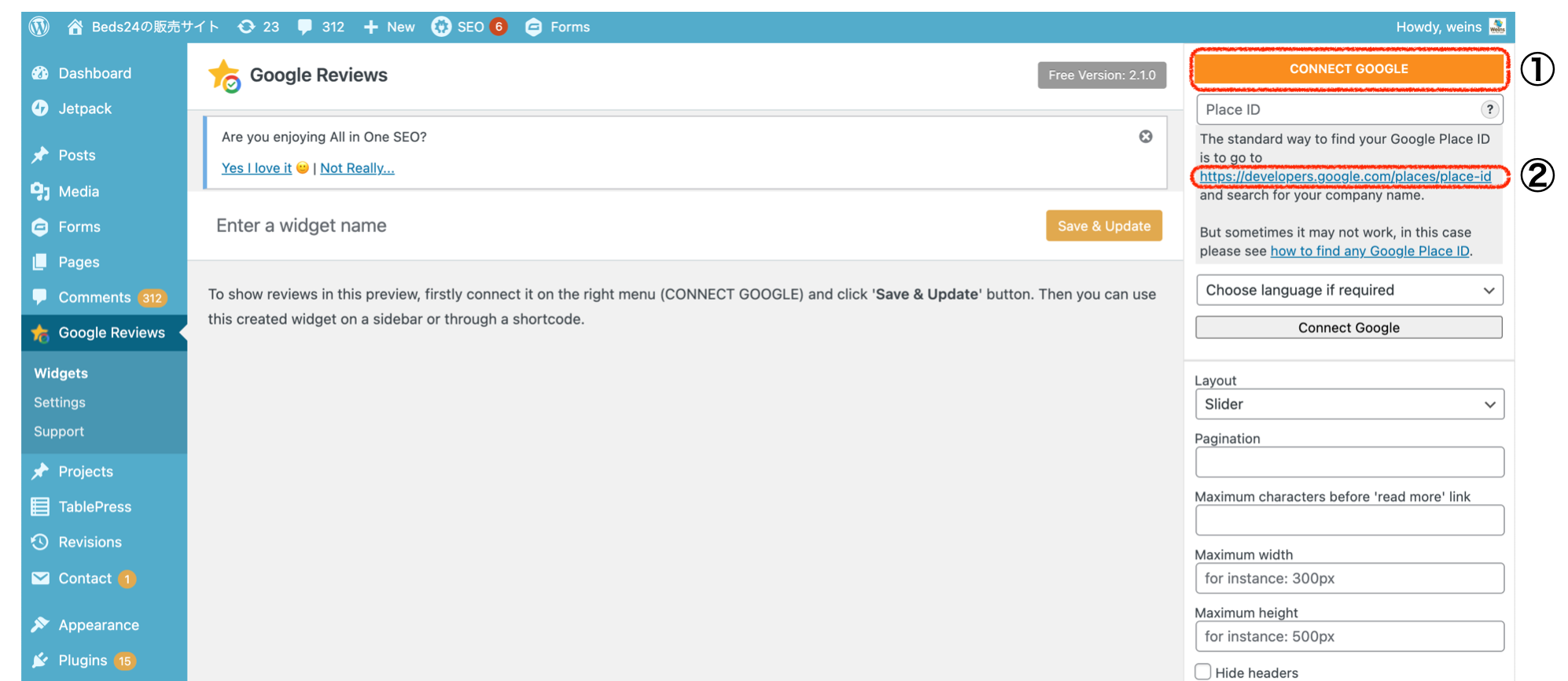Dismiss the All in One SEO notice
1568x681 pixels.
[x=1146, y=137]
